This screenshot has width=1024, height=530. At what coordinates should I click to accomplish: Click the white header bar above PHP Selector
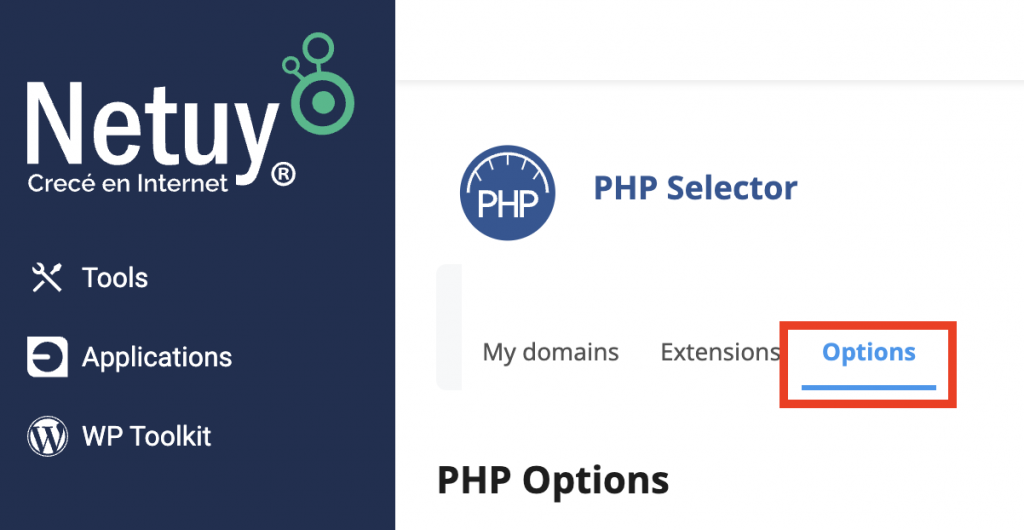coord(709,40)
